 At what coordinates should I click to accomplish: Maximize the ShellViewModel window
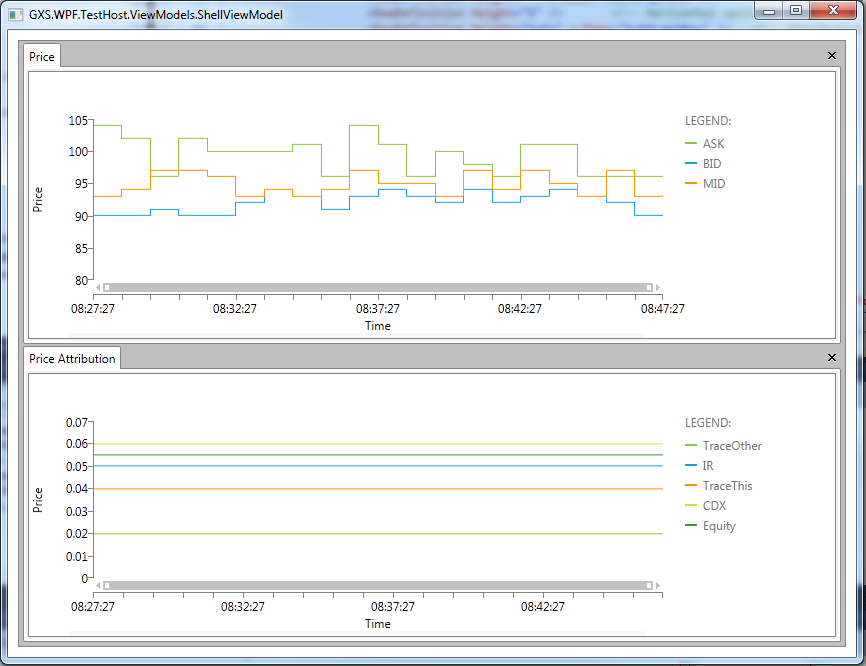(796, 10)
